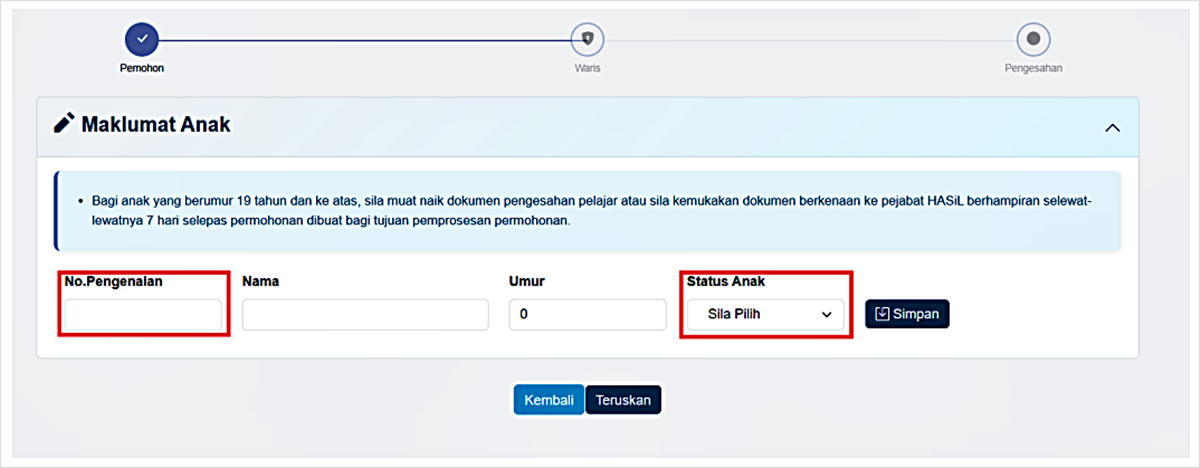This screenshot has width=1200, height=468.
Task: Click the Pengesahan step circle icon
Action: click(1033, 39)
